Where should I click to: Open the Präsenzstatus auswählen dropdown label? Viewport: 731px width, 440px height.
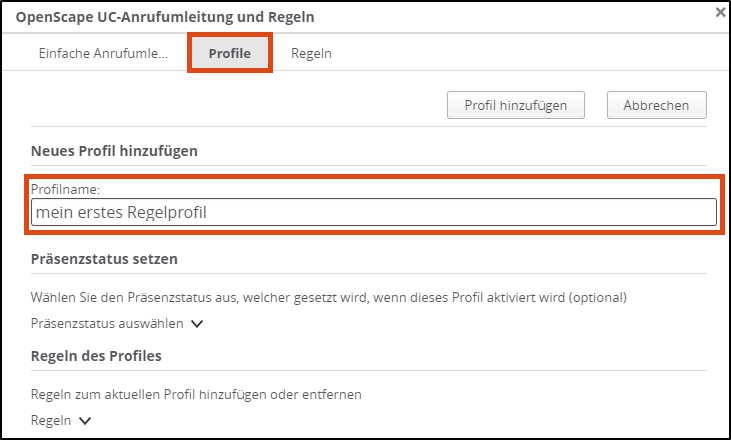[107, 323]
